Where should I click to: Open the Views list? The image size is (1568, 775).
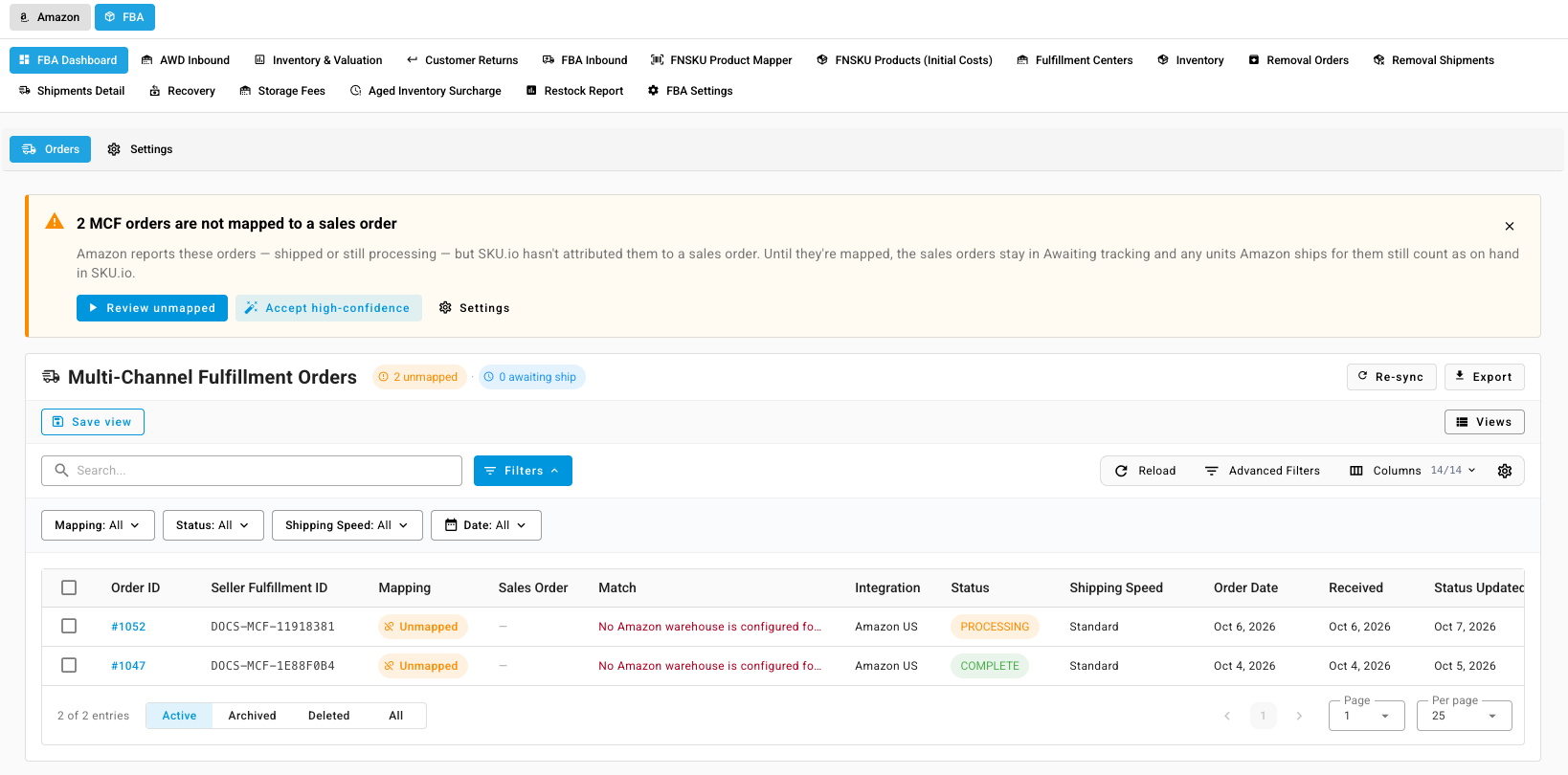click(x=1485, y=422)
